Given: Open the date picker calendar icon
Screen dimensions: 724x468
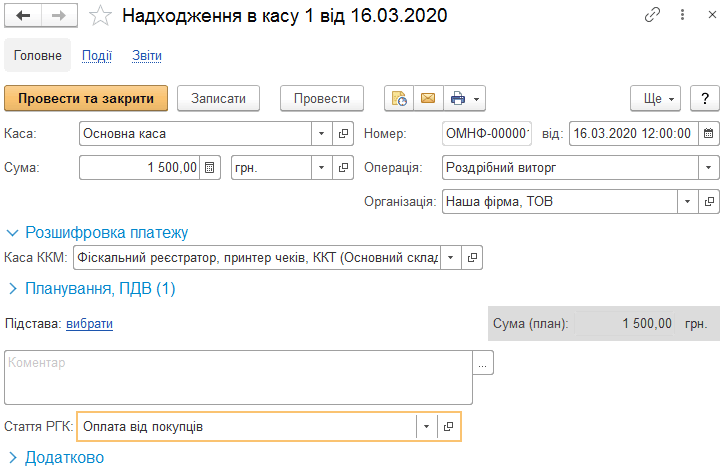Looking at the screenshot, I should click(709, 134).
